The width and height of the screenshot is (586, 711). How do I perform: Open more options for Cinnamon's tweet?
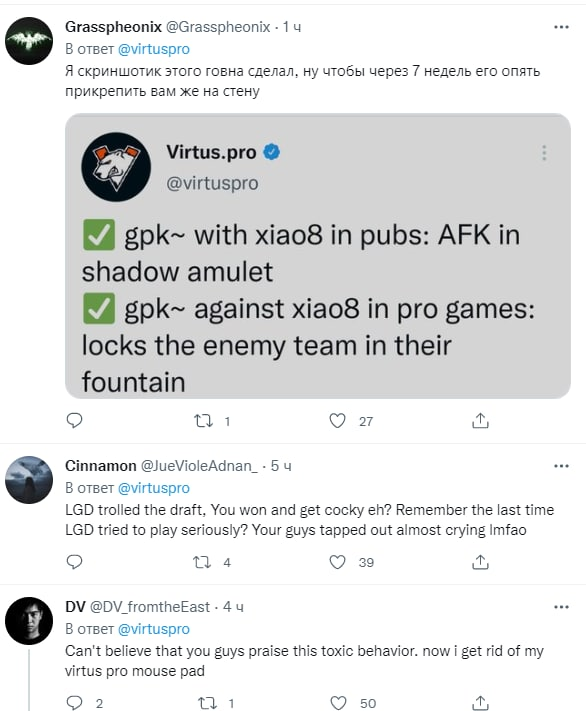(561, 466)
